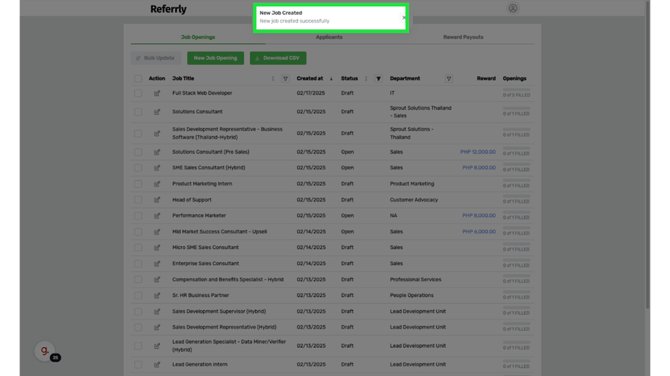Check the Product Marketing Intern row
The image size is (670, 376).
[138, 184]
